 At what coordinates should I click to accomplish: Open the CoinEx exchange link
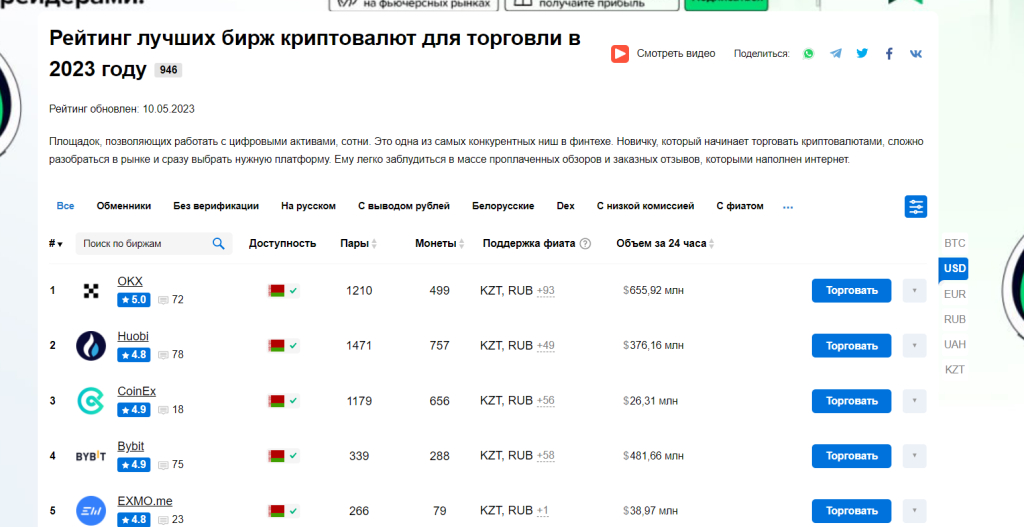click(x=136, y=391)
